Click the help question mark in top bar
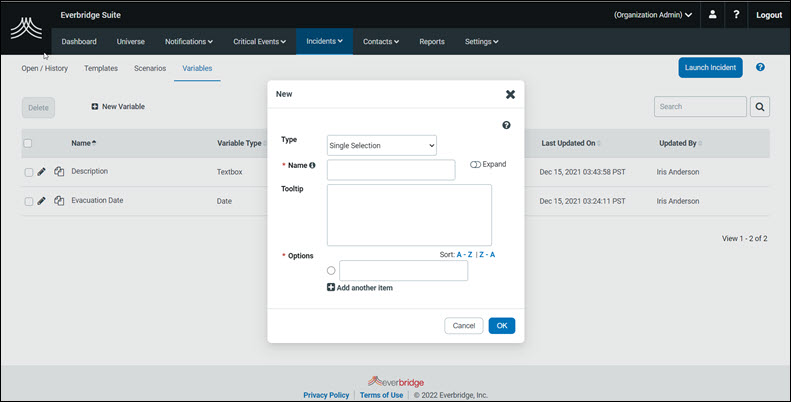The width and height of the screenshot is (791, 402). pyautogui.click(x=737, y=15)
